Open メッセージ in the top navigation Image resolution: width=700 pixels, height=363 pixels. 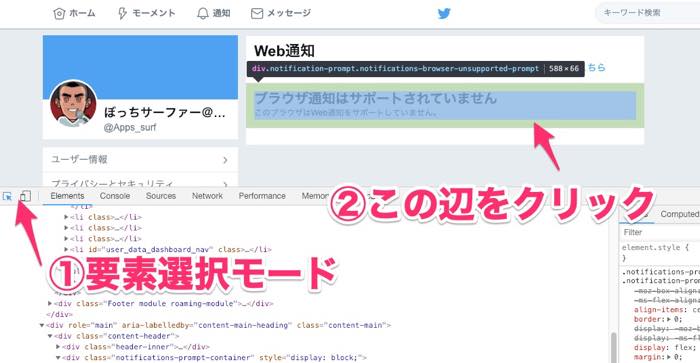[281, 13]
